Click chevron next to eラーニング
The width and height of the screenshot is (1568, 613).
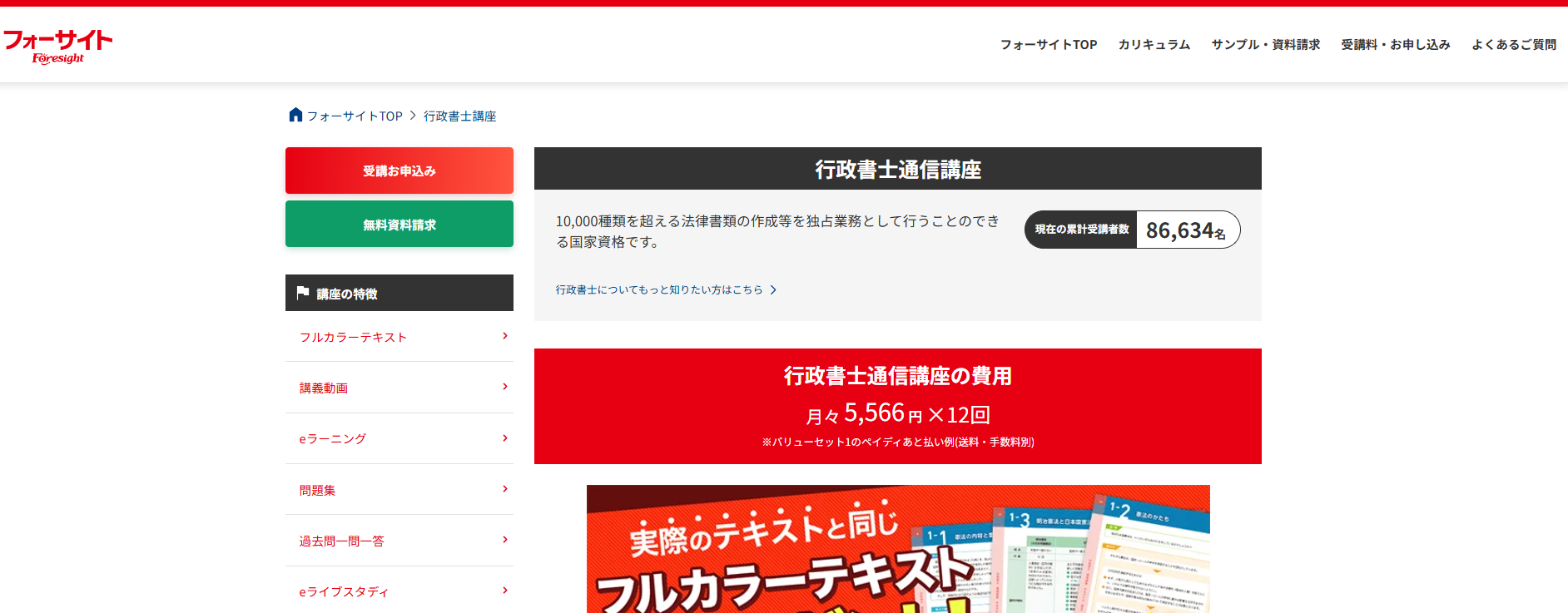coord(505,438)
